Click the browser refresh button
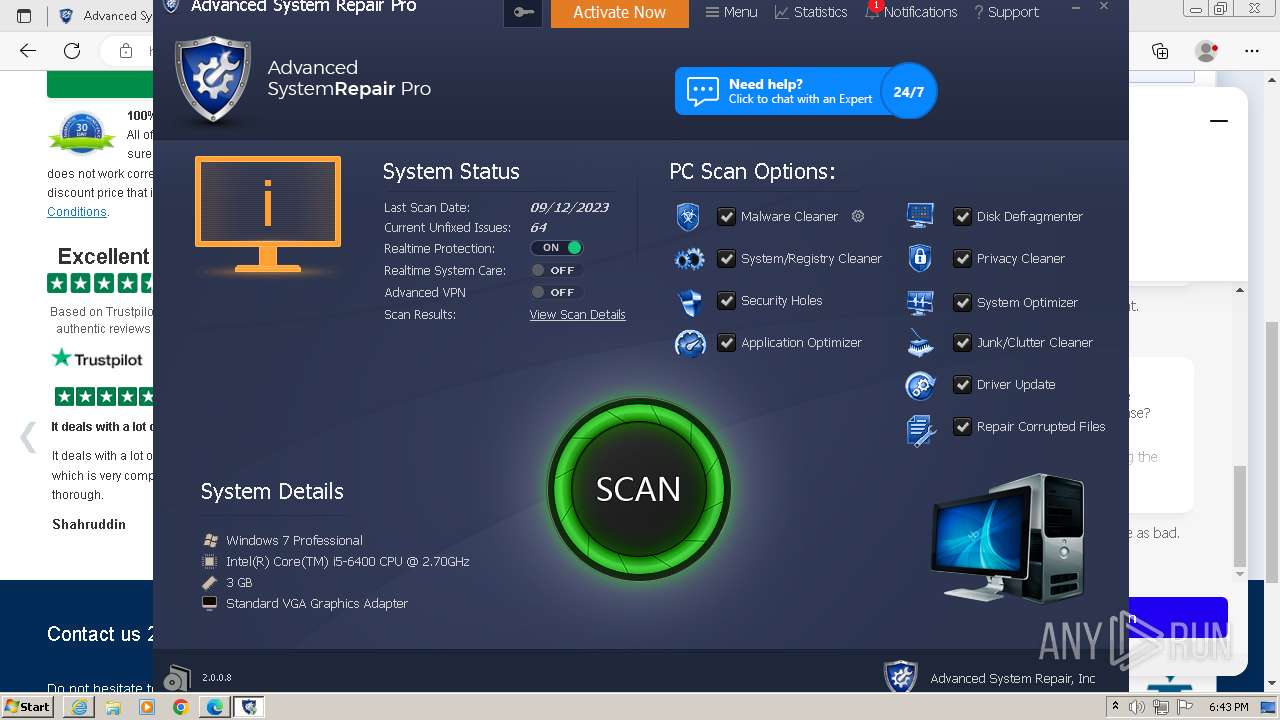This screenshot has height=720, width=1280. pos(72,50)
